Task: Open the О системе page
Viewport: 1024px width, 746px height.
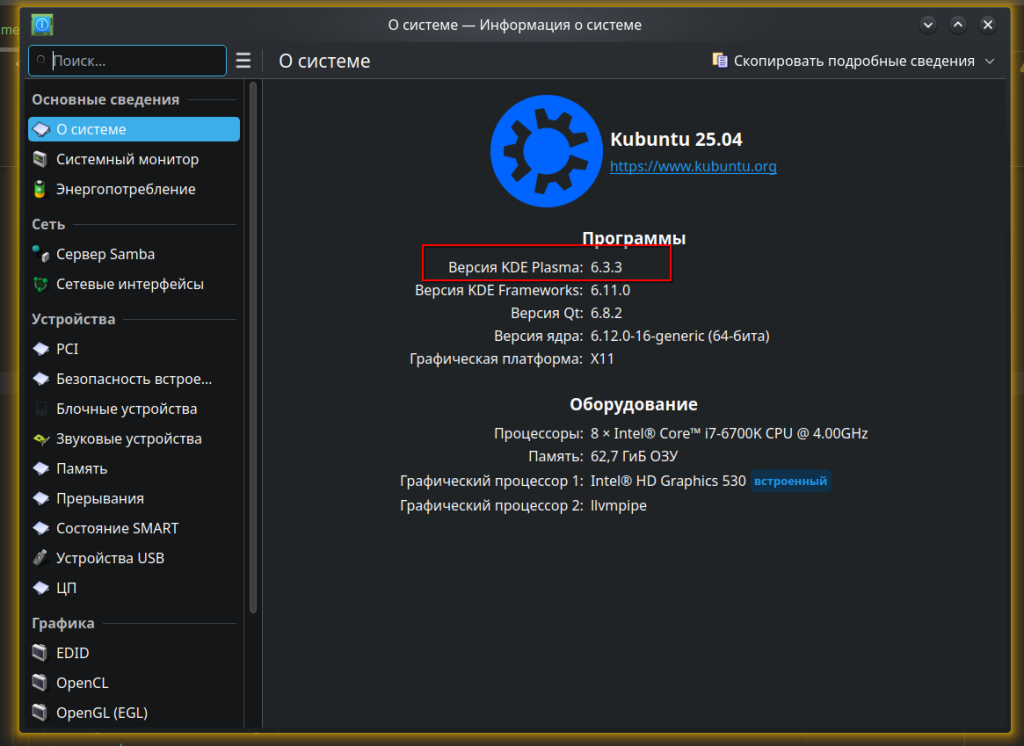Action: 134,129
